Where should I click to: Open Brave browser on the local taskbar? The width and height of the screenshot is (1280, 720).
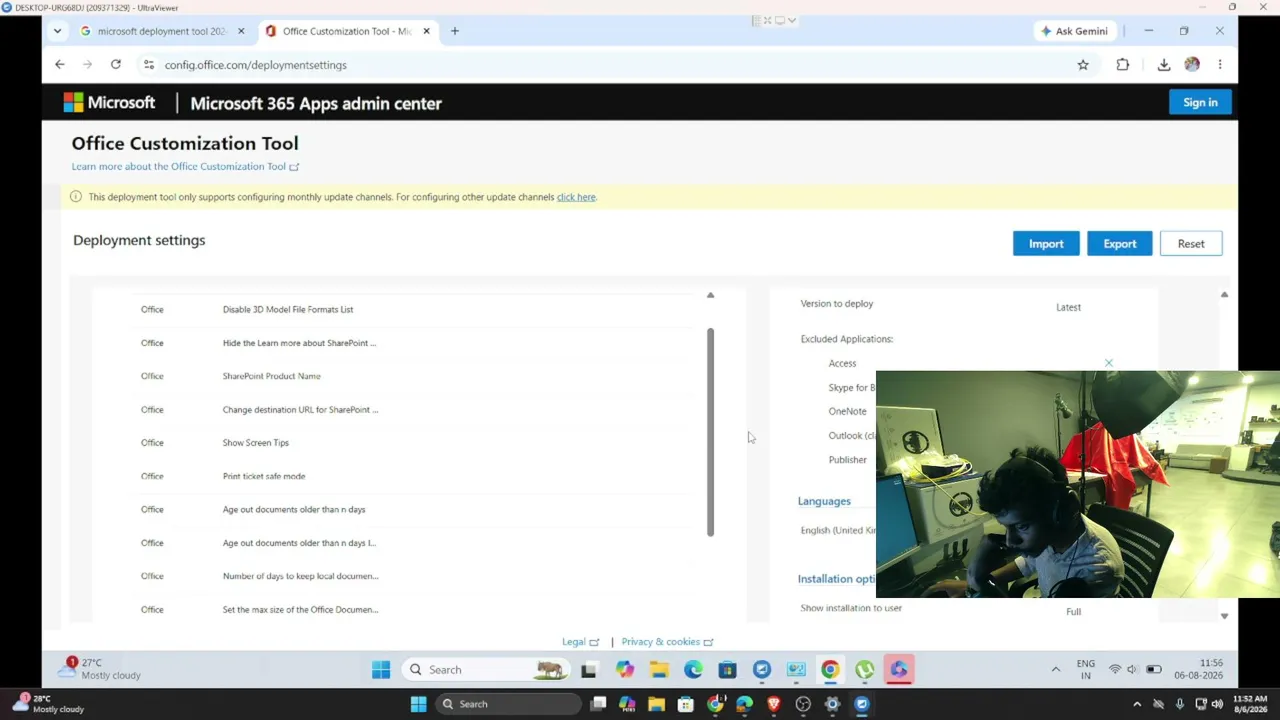tap(774, 704)
